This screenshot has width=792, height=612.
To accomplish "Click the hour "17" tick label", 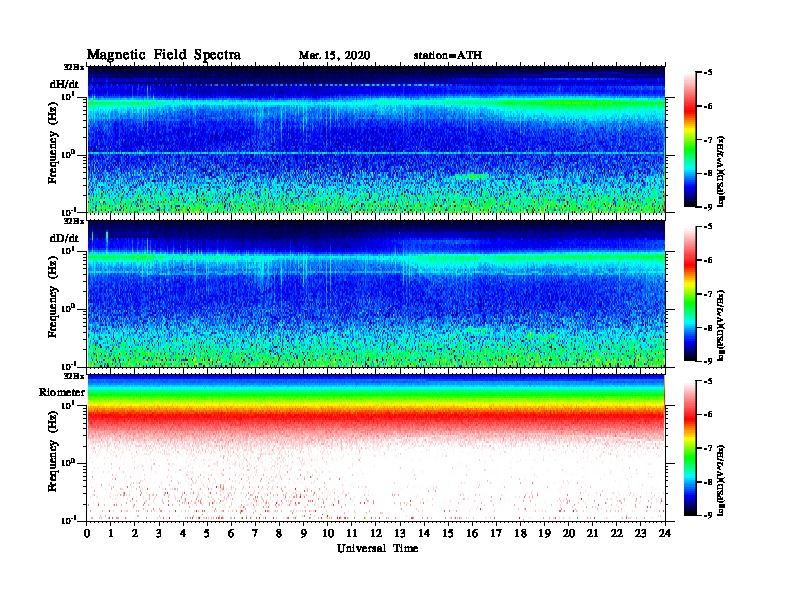I will pyautogui.click(x=496, y=533).
